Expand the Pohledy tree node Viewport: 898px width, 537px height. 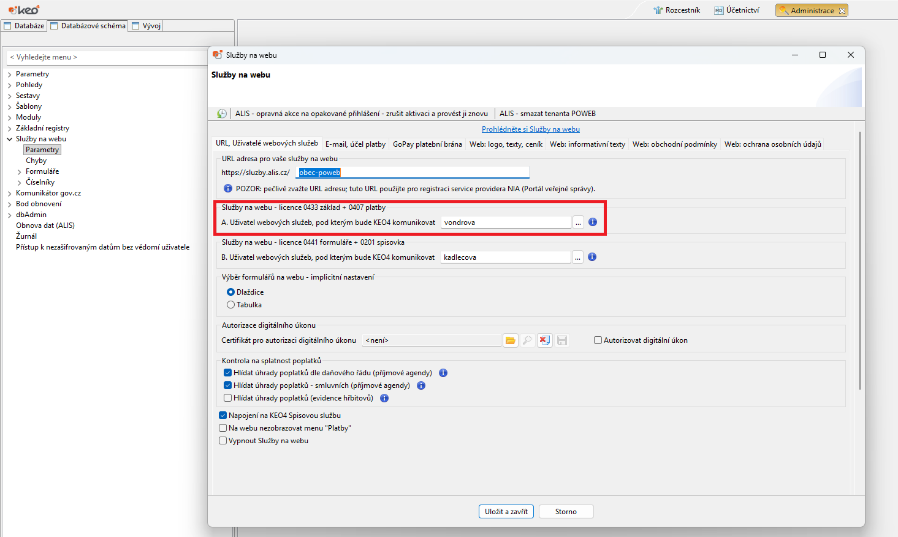(10, 85)
